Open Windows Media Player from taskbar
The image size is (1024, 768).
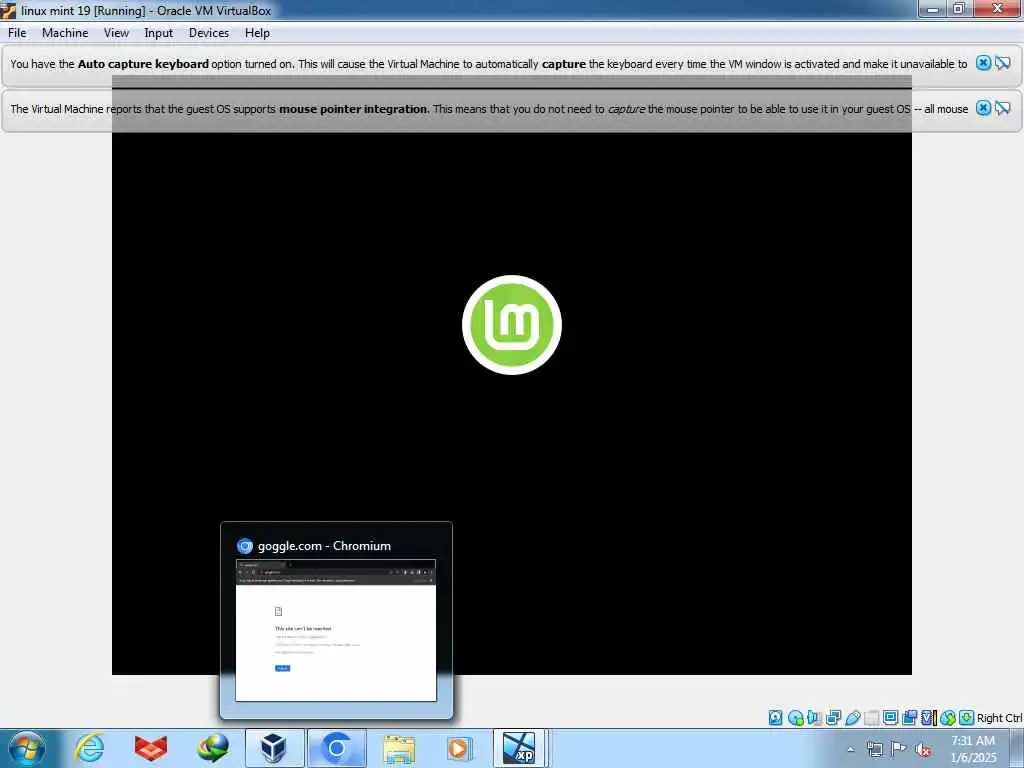(460, 748)
